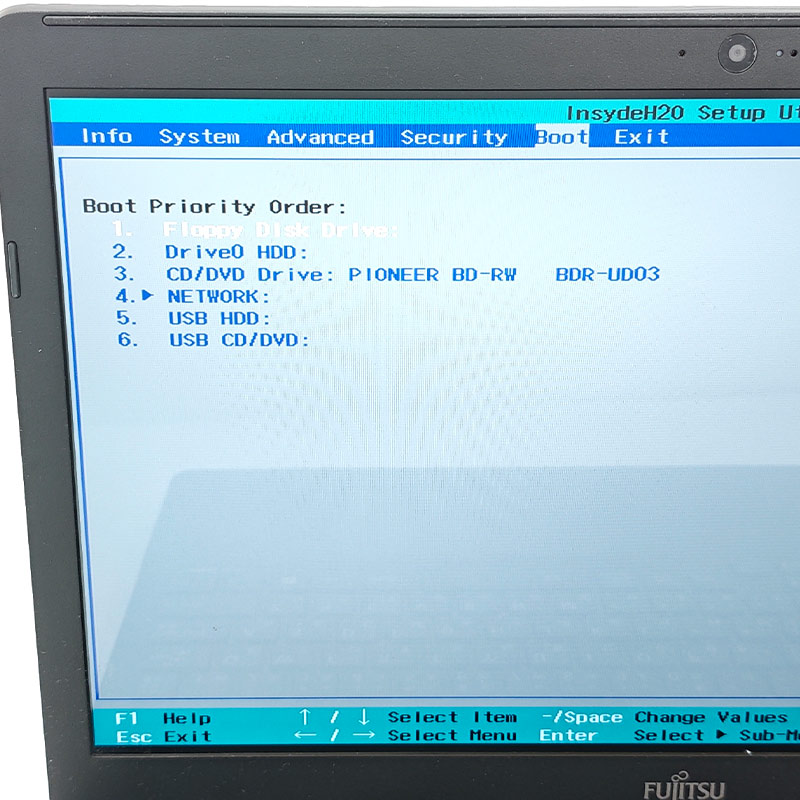Select the Exit menu
Viewport: 800px width, 800px height.
[x=640, y=137]
